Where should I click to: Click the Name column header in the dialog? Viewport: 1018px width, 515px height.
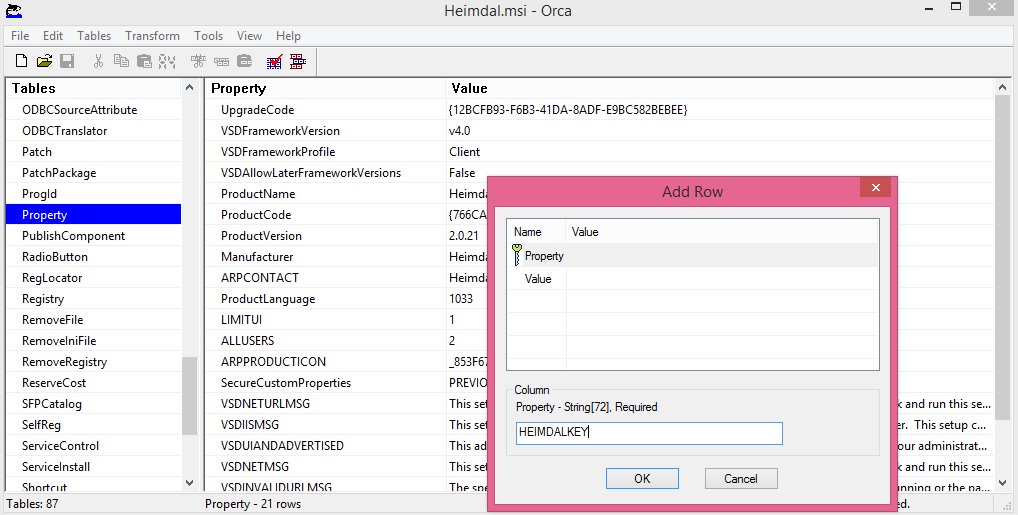tap(537, 232)
